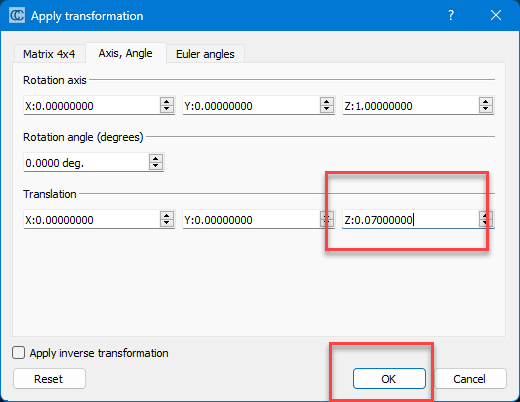Increase rotation angle with up arrow
Image resolution: width=520 pixels, height=402 pixels.
(x=156, y=159)
